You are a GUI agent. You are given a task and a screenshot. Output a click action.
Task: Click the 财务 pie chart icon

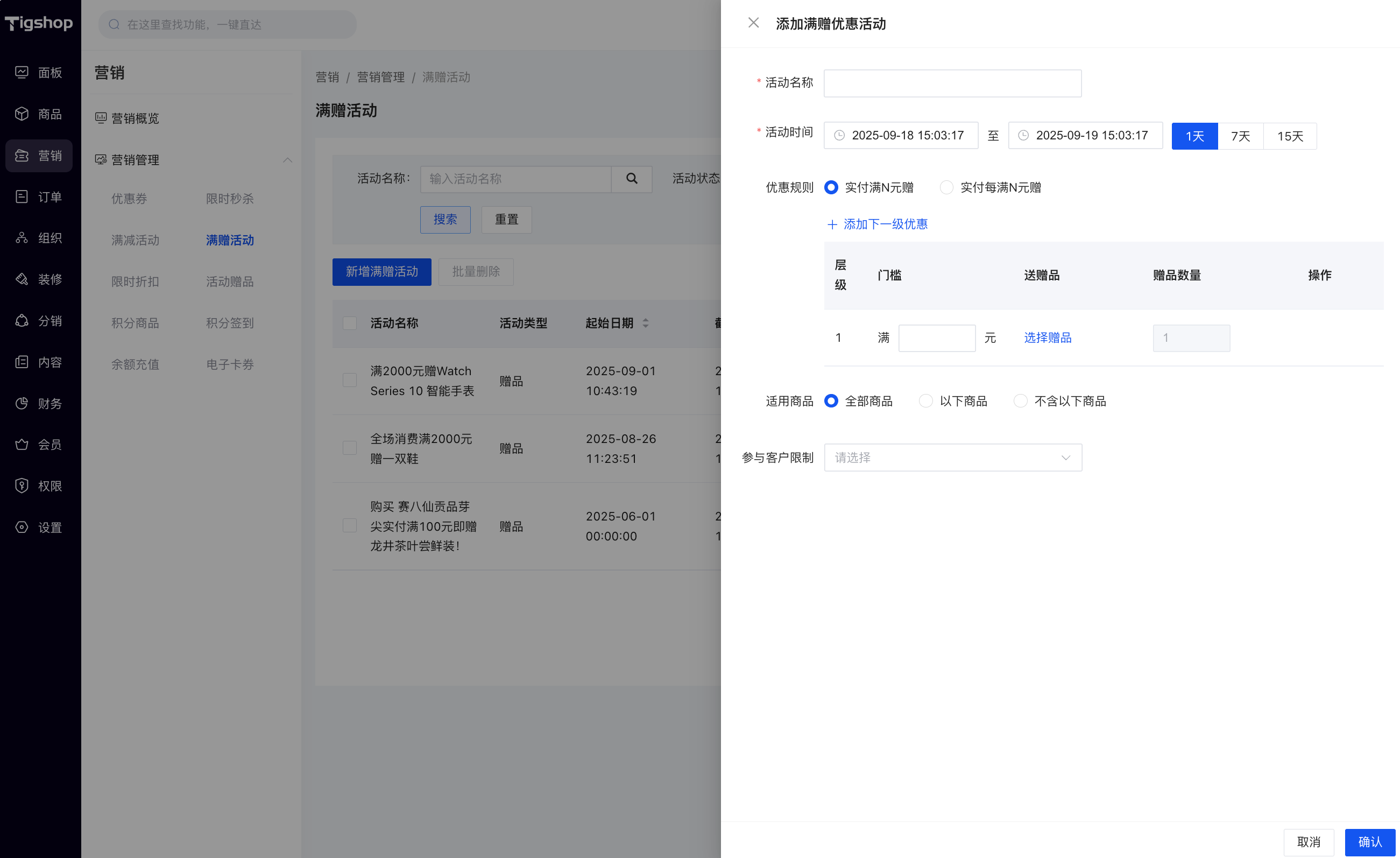coord(22,403)
